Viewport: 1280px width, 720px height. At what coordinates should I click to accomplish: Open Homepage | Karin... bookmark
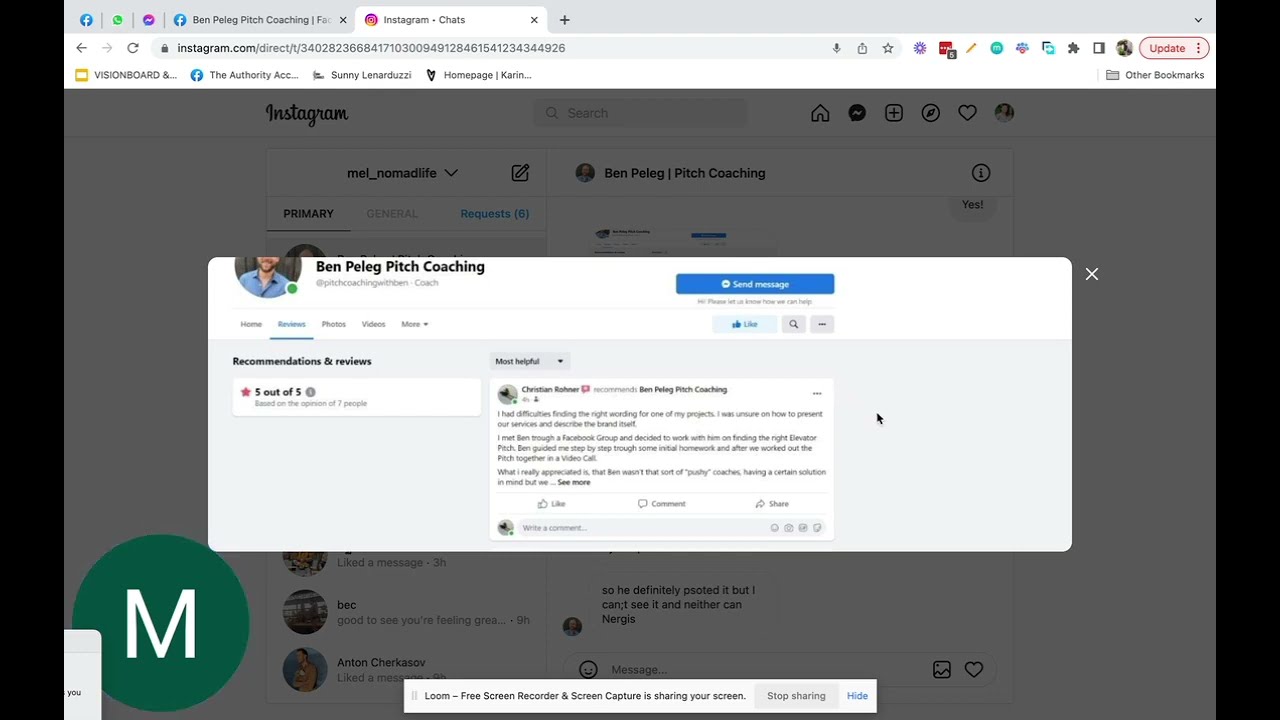[x=478, y=75]
